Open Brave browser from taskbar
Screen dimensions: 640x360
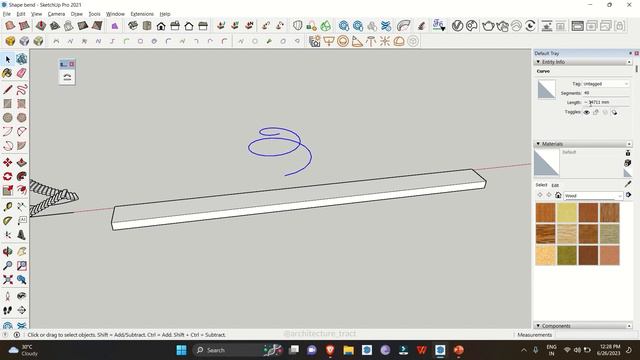pyautogui.click(x=330, y=350)
